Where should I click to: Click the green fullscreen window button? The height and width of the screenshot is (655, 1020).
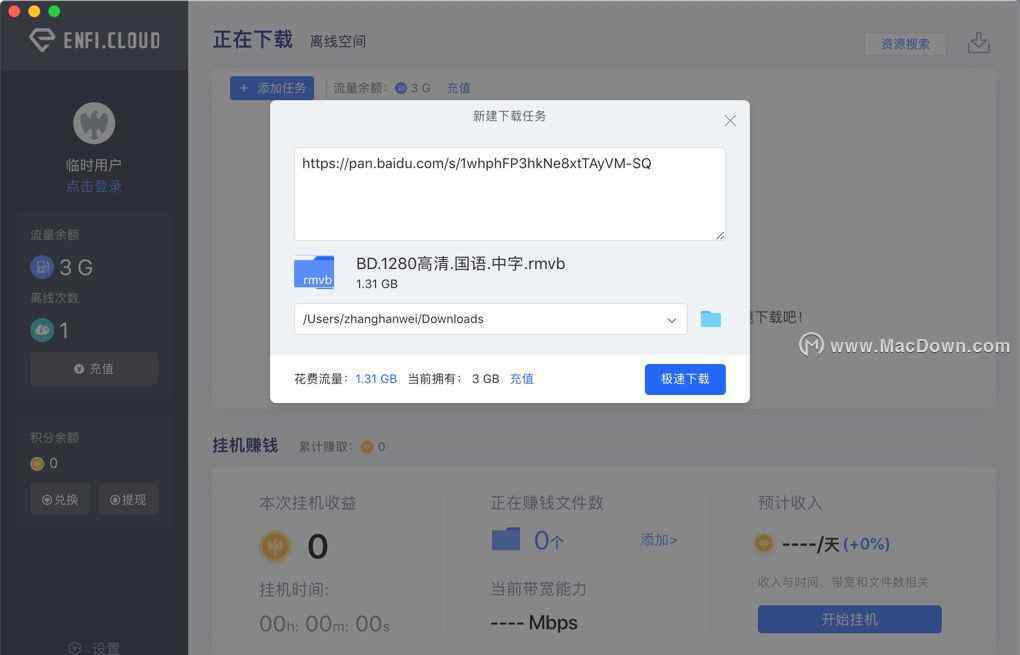point(55,11)
